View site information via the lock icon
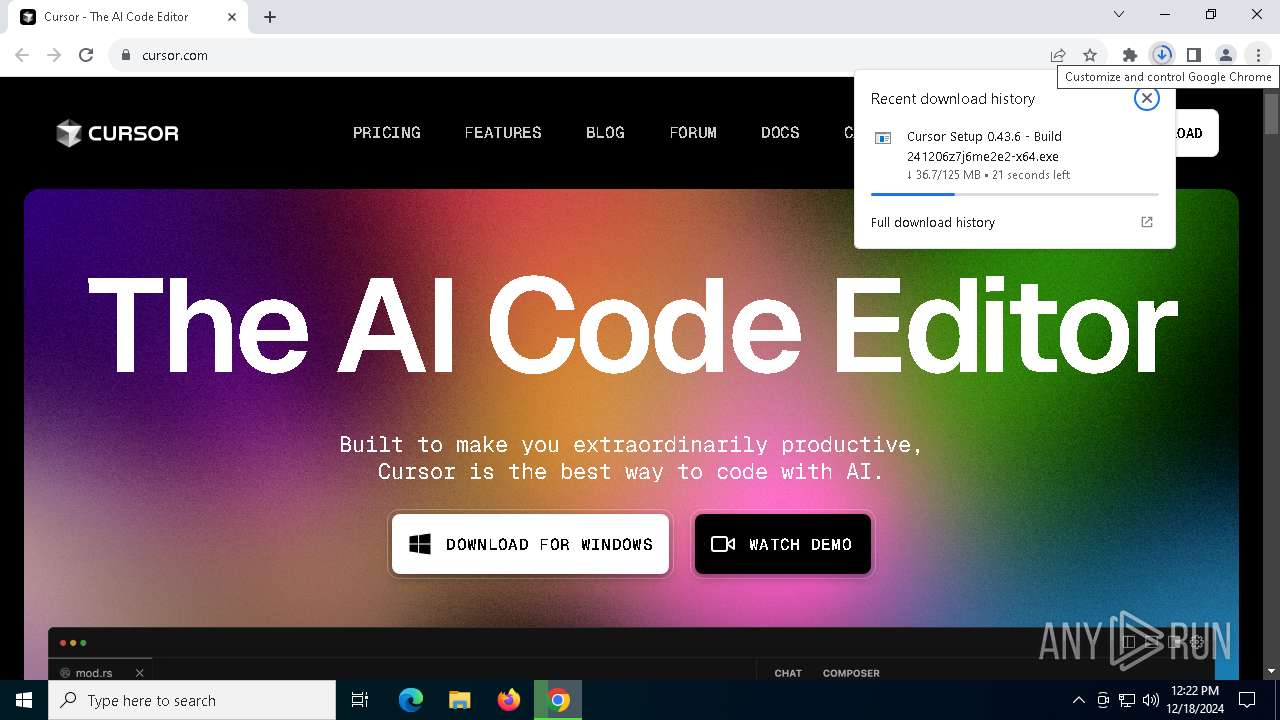Image resolution: width=1280 pixels, height=720 pixels. pos(126,55)
